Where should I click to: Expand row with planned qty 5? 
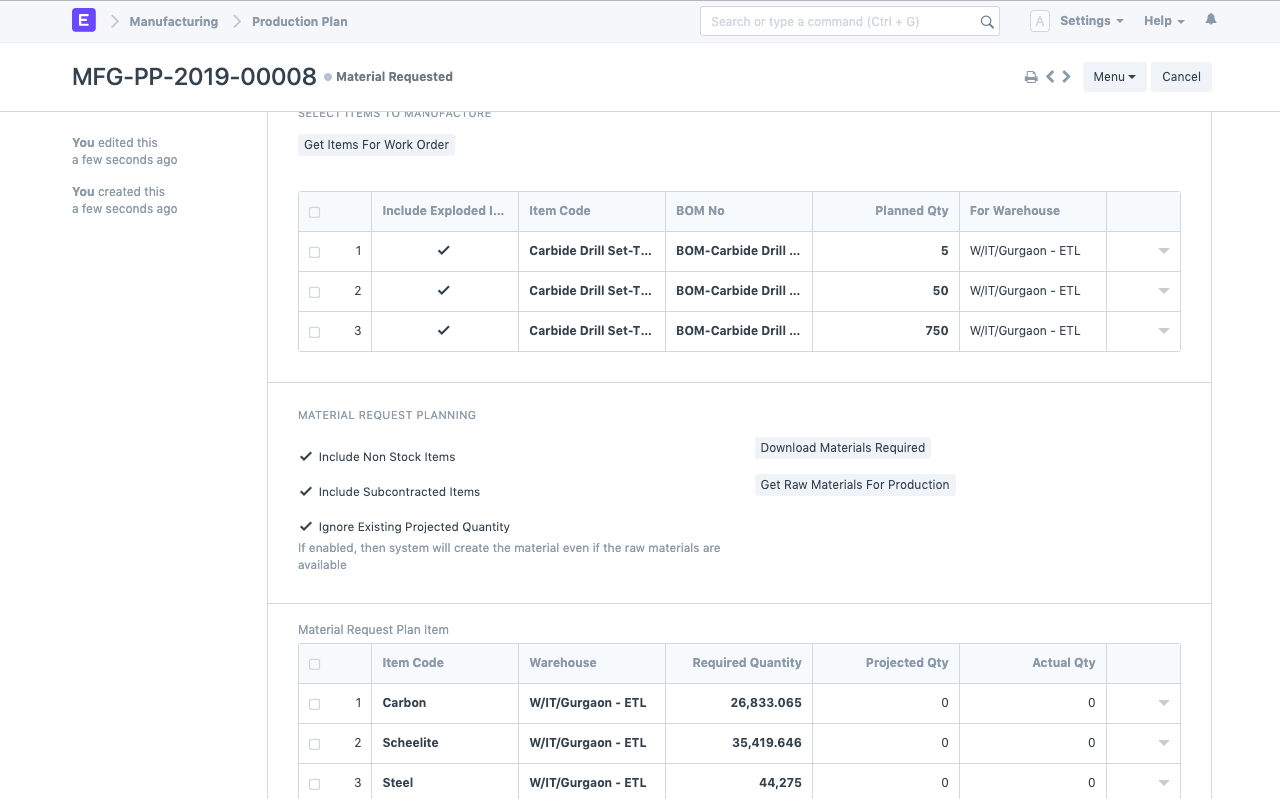pos(1164,252)
